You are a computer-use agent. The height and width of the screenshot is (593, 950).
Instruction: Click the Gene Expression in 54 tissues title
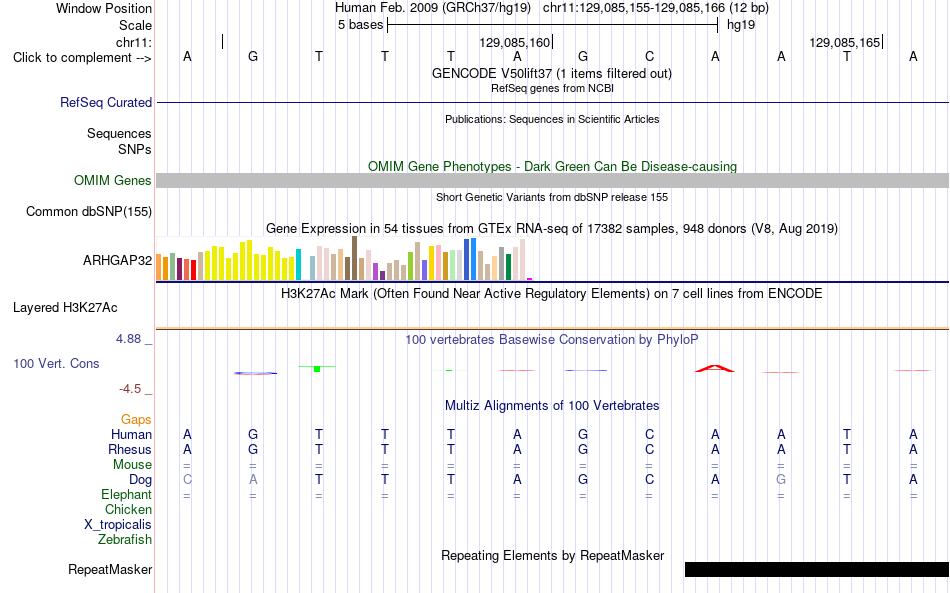point(552,228)
